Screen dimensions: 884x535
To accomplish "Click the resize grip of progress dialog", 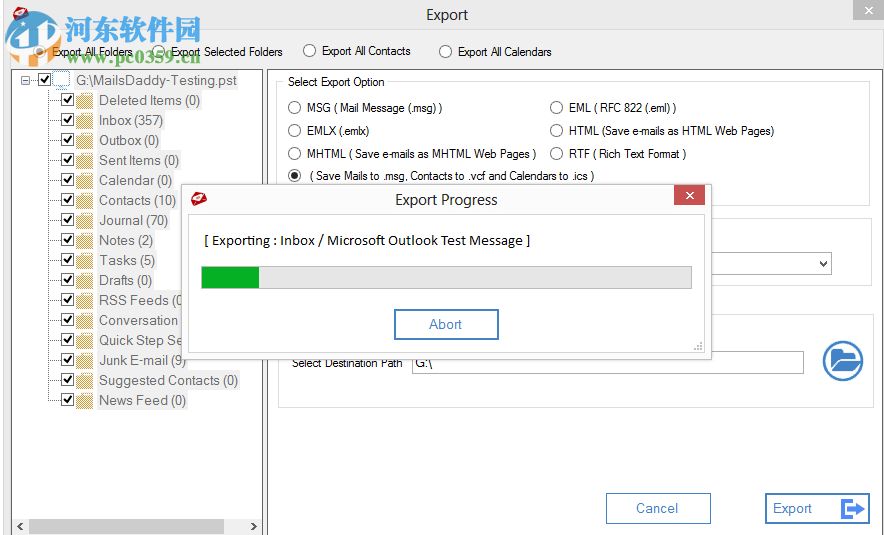I will pos(698,346).
